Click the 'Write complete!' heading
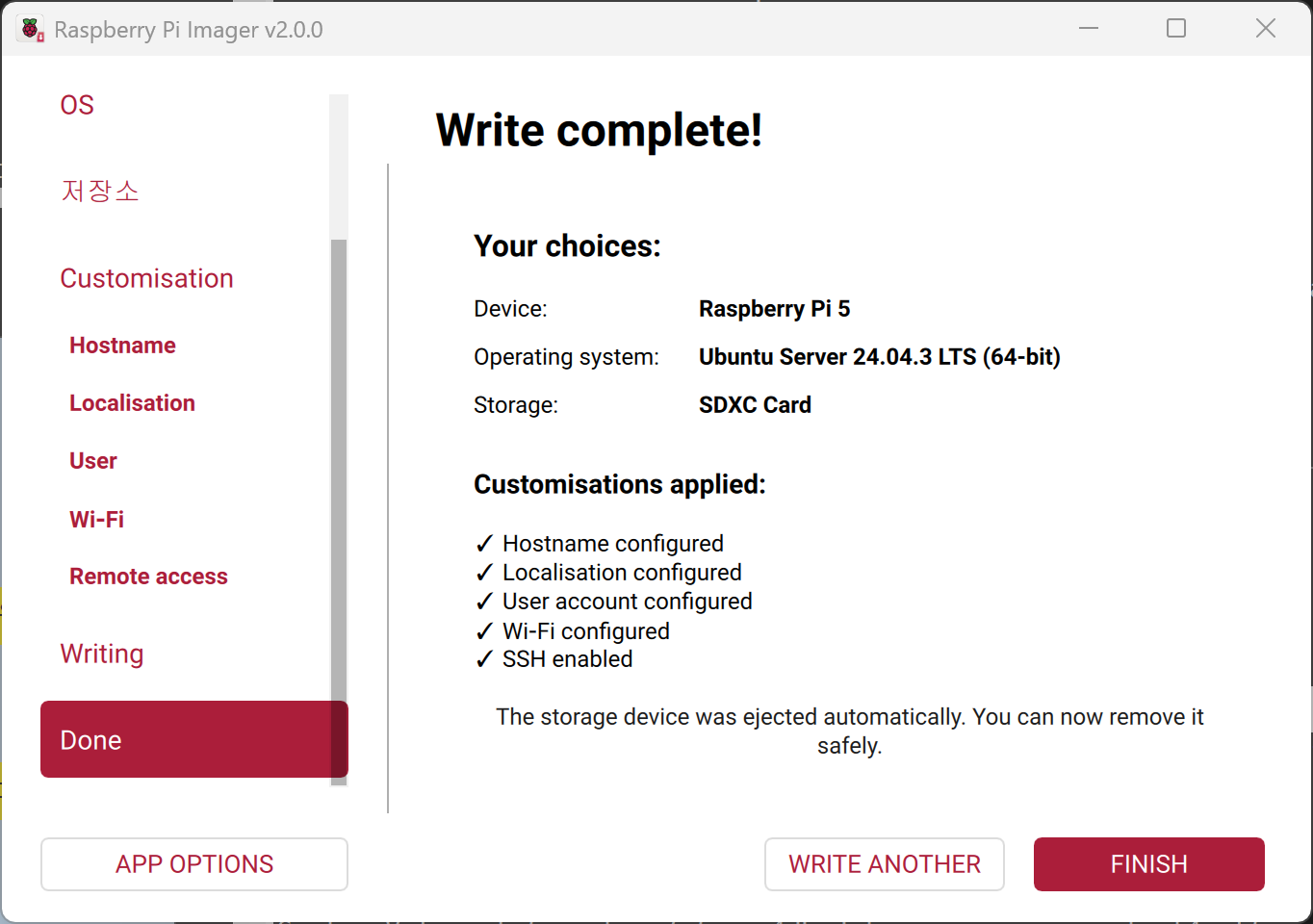The image size is (1313, 924). pyautogui.click(x=599, y=130)
